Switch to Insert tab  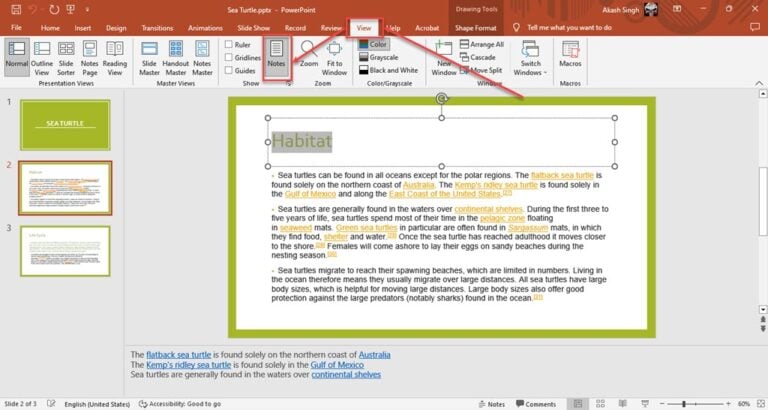pos(83,28)
